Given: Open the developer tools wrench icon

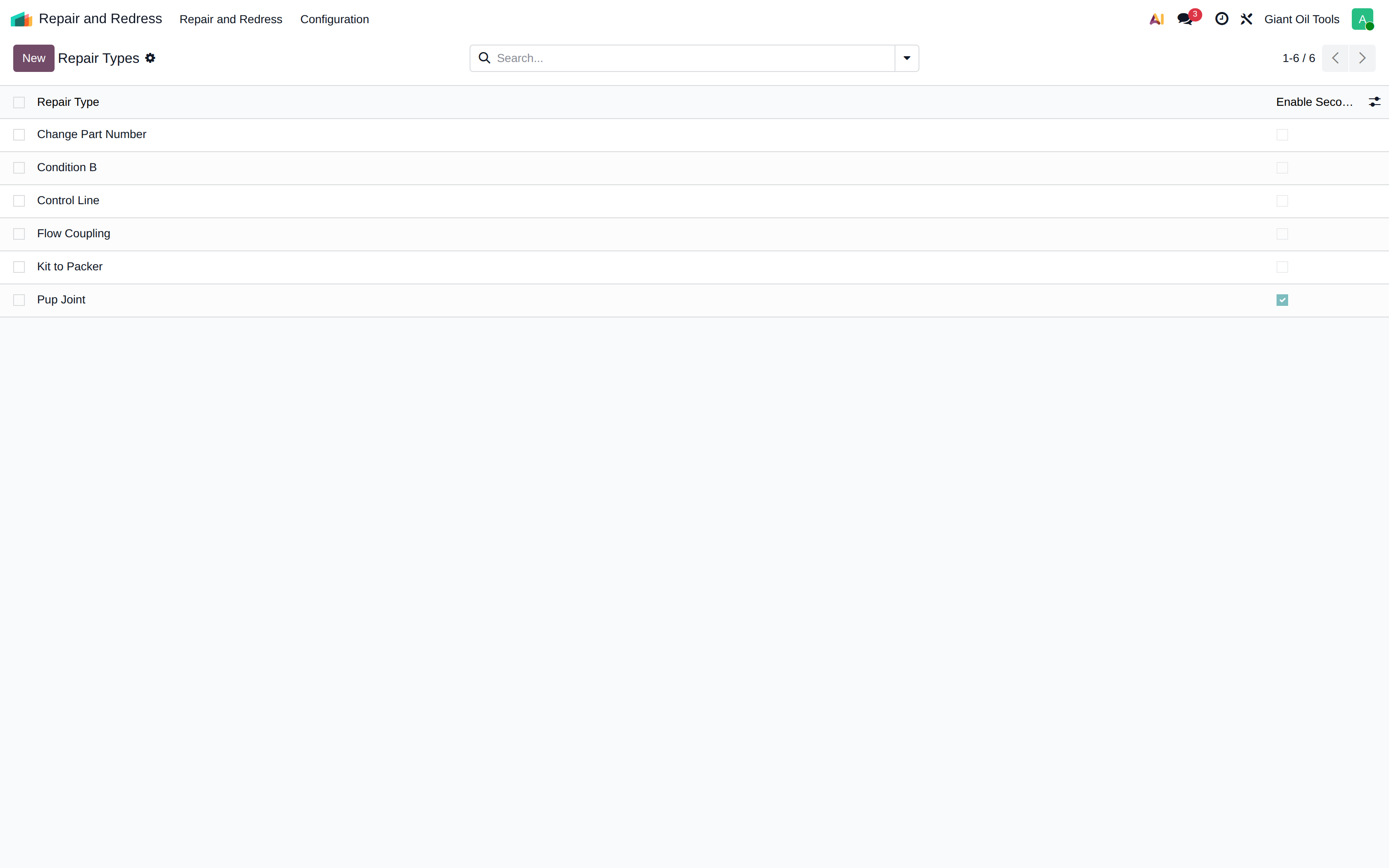Looking at the screenshot, I should 1246,19.
